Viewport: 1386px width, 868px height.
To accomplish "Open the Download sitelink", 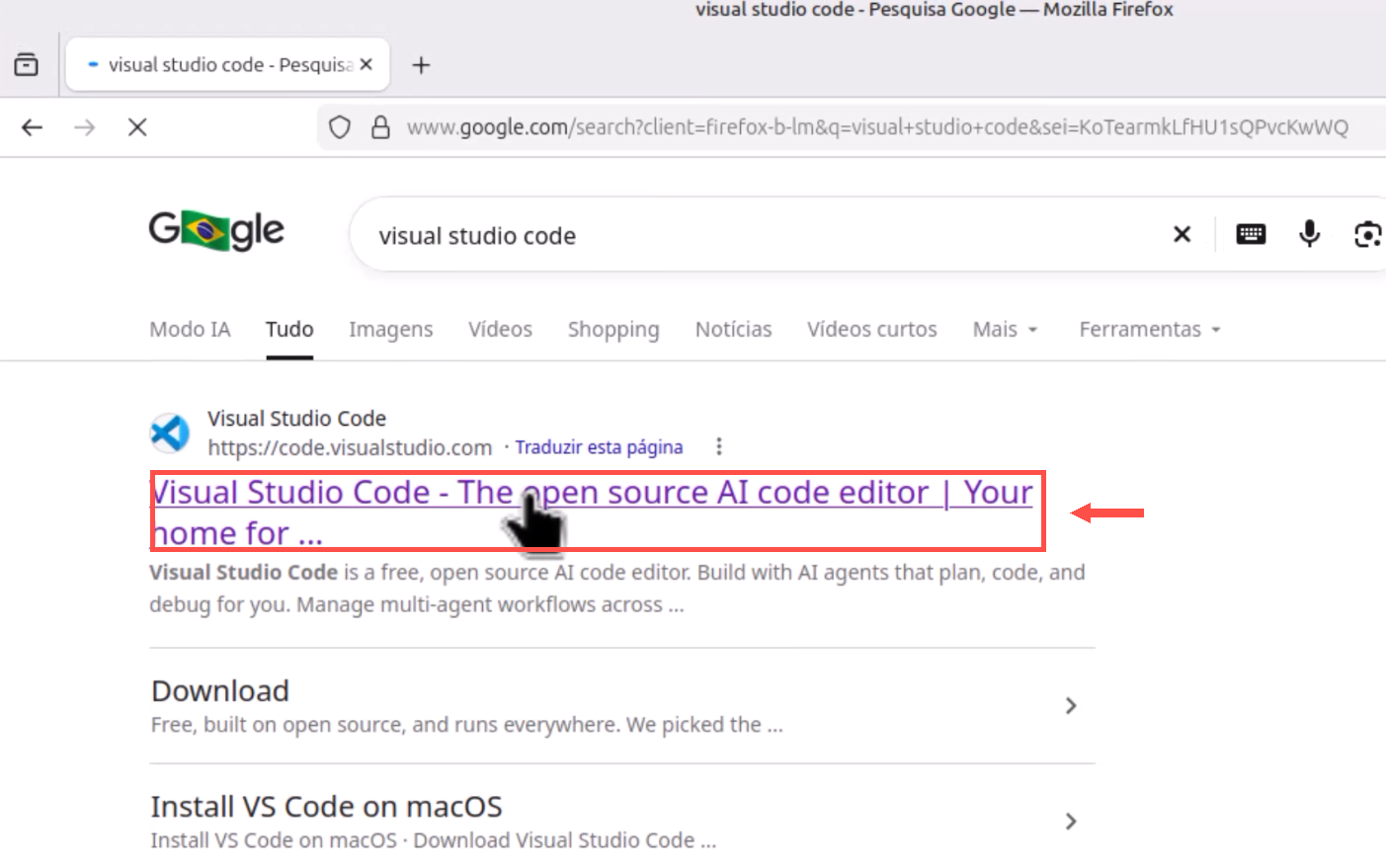I will [x=220, y=691].
